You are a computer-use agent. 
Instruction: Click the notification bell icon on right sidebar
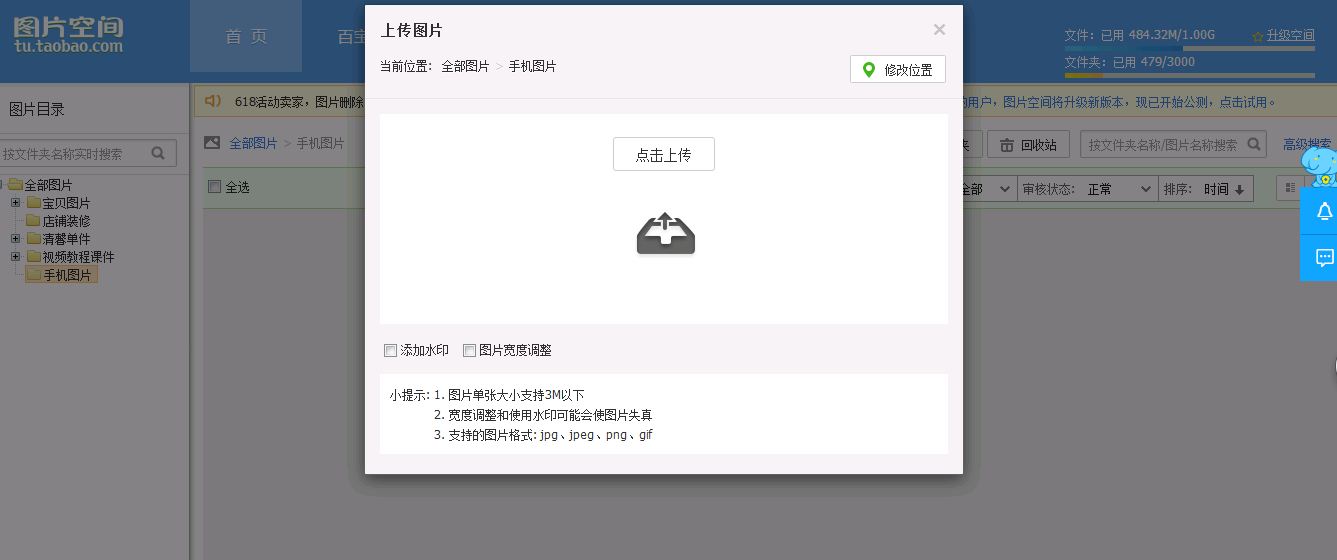pyautogui.click(x=1324, y=211)
